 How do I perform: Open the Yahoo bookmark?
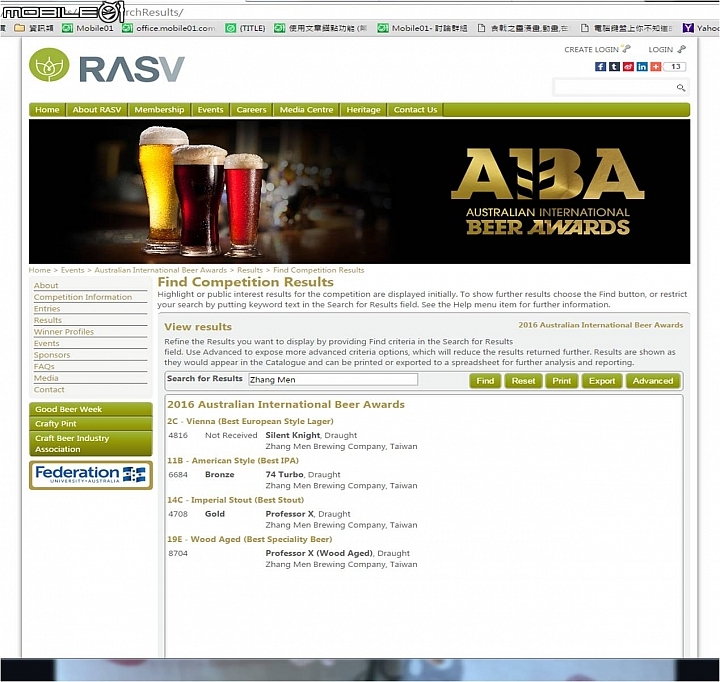pyautogui.click(x=701, y=28)
